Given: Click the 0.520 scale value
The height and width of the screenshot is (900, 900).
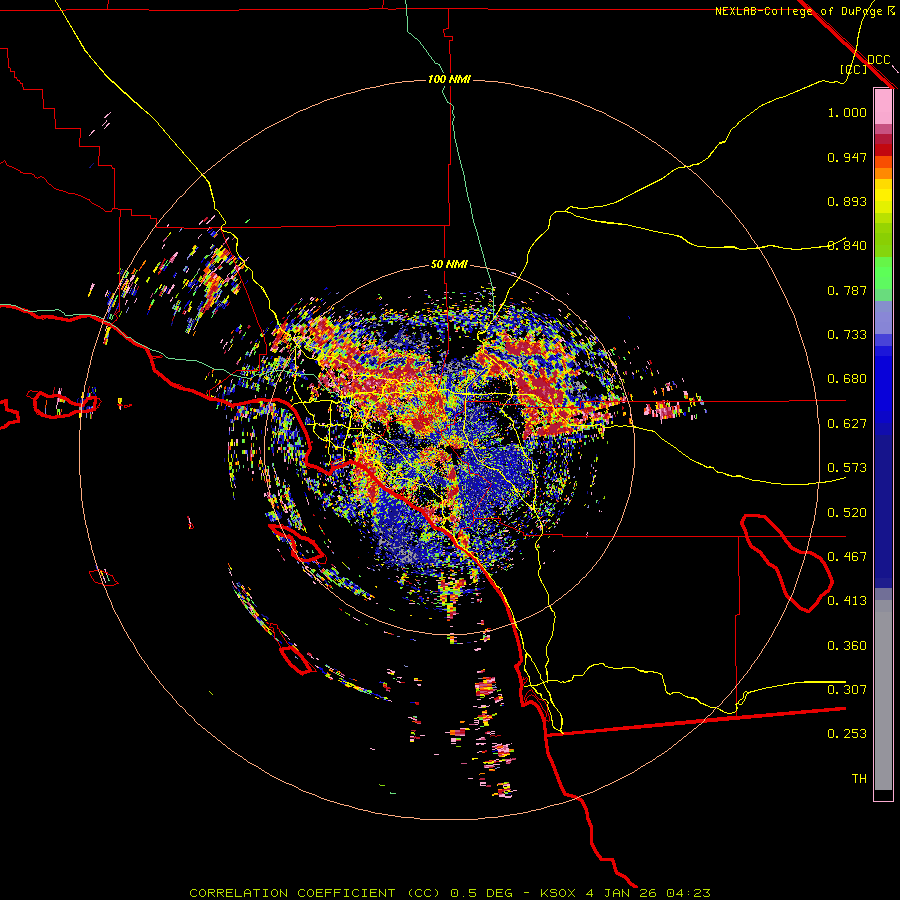Looking at the screenshot, I should (847, 513).
